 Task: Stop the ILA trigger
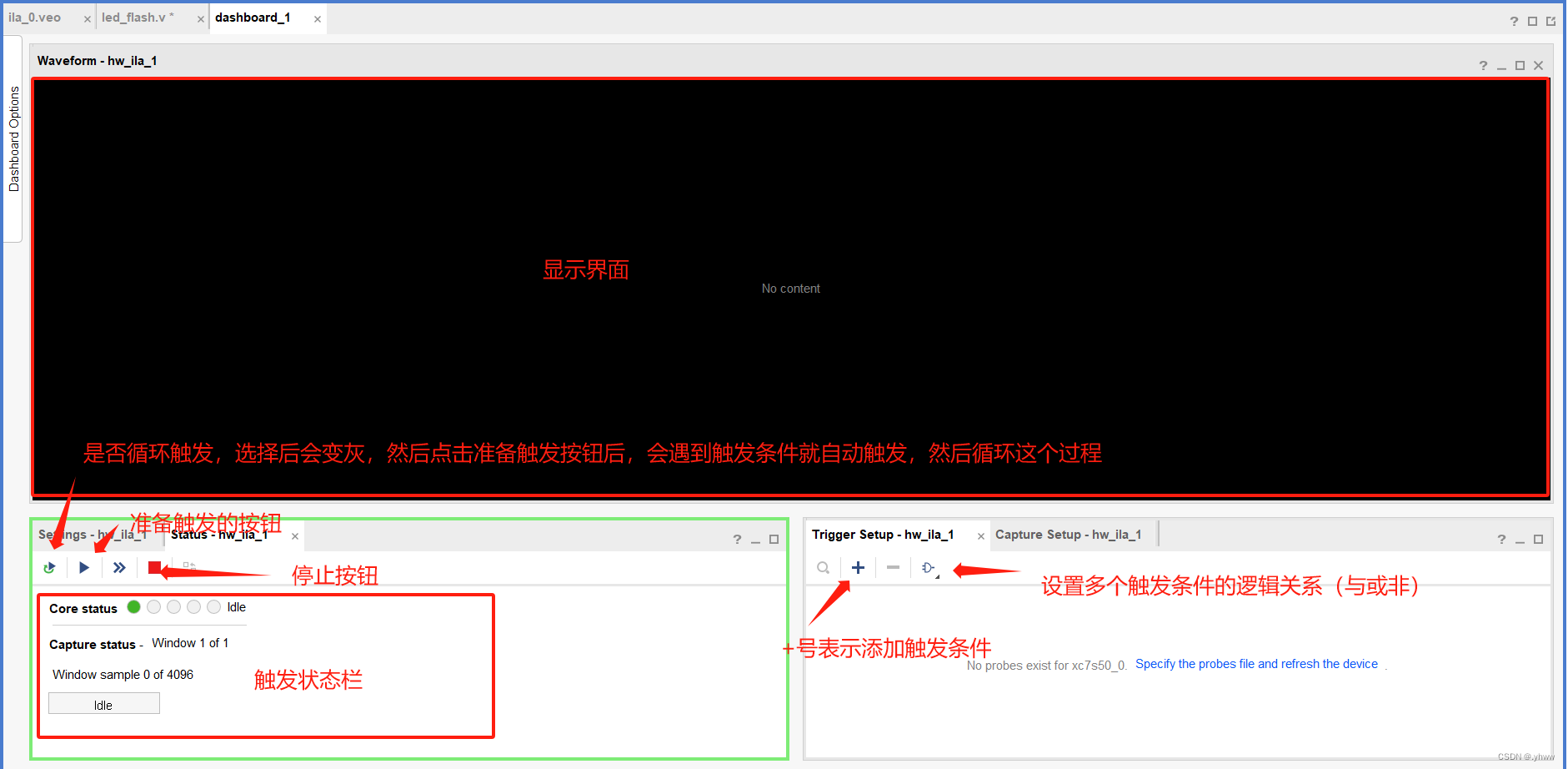(x=154, y=568)
